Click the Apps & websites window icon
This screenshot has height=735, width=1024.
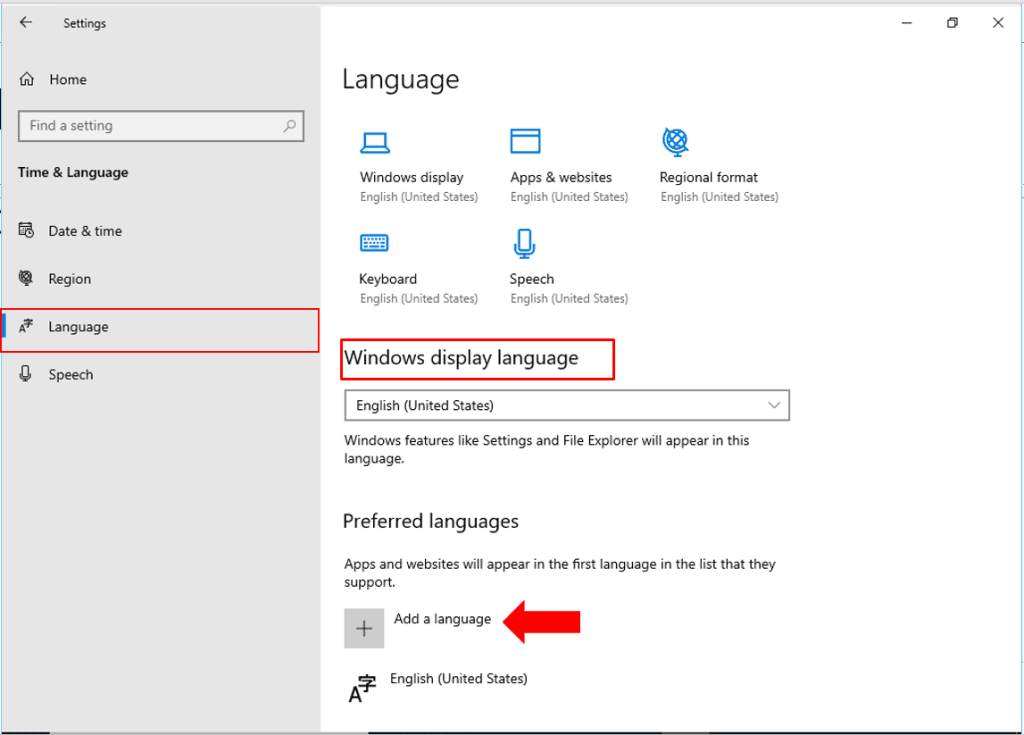525,141
